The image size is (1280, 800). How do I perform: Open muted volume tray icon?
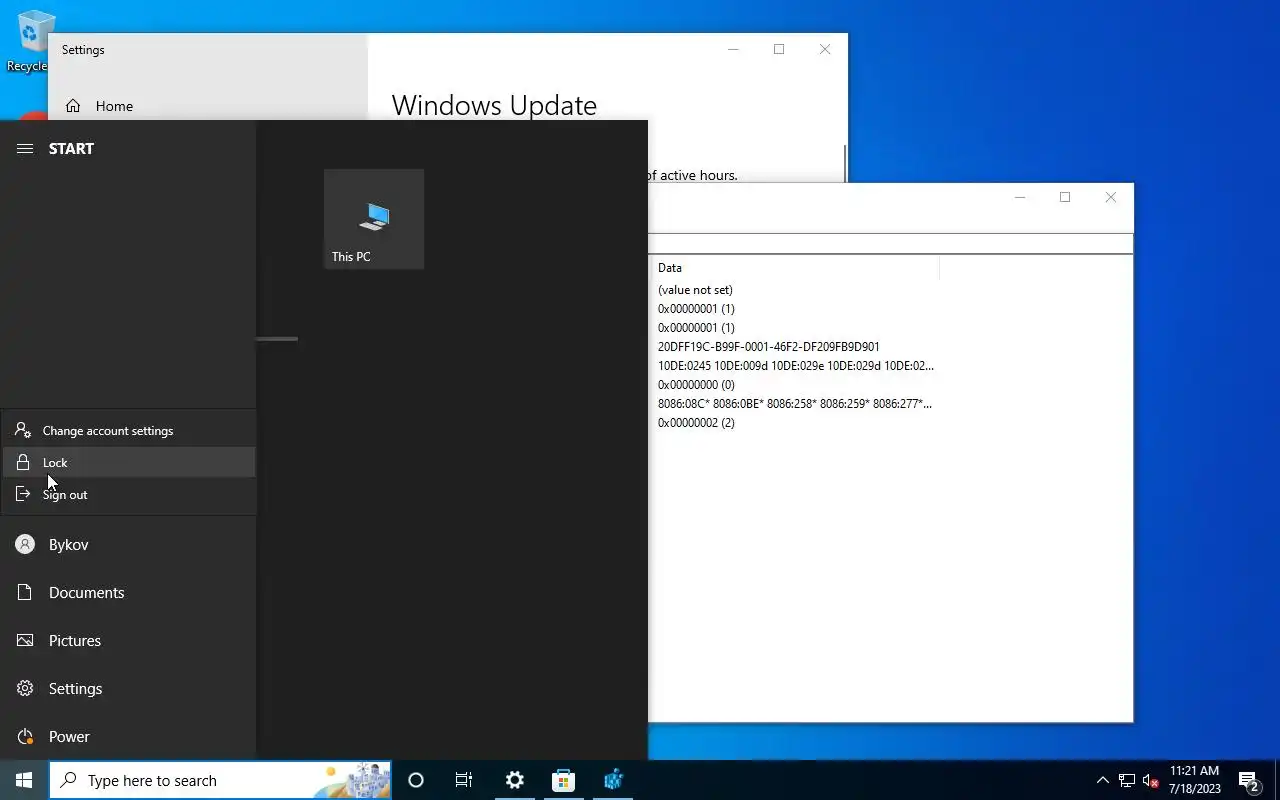tap(1151, 780)
